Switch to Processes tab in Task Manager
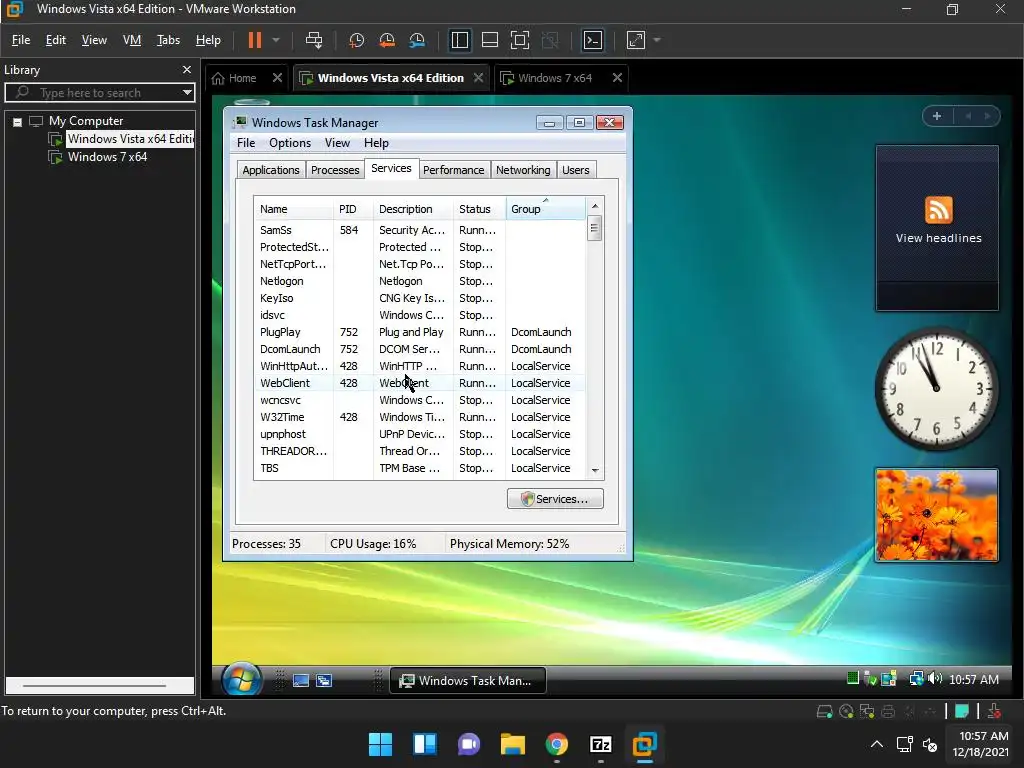 pyautogui.click(x=335, y=170)
